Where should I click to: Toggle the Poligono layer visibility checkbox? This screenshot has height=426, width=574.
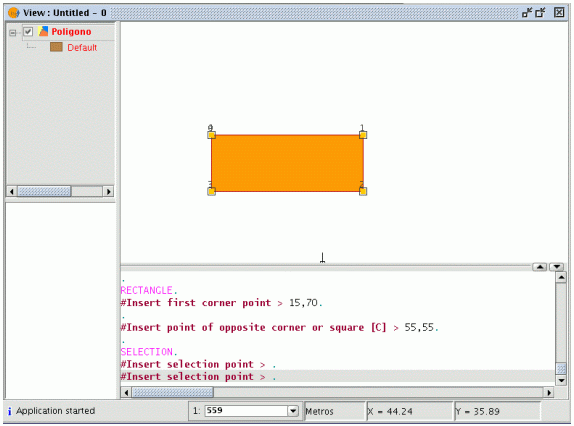click(x=28, y=31)
